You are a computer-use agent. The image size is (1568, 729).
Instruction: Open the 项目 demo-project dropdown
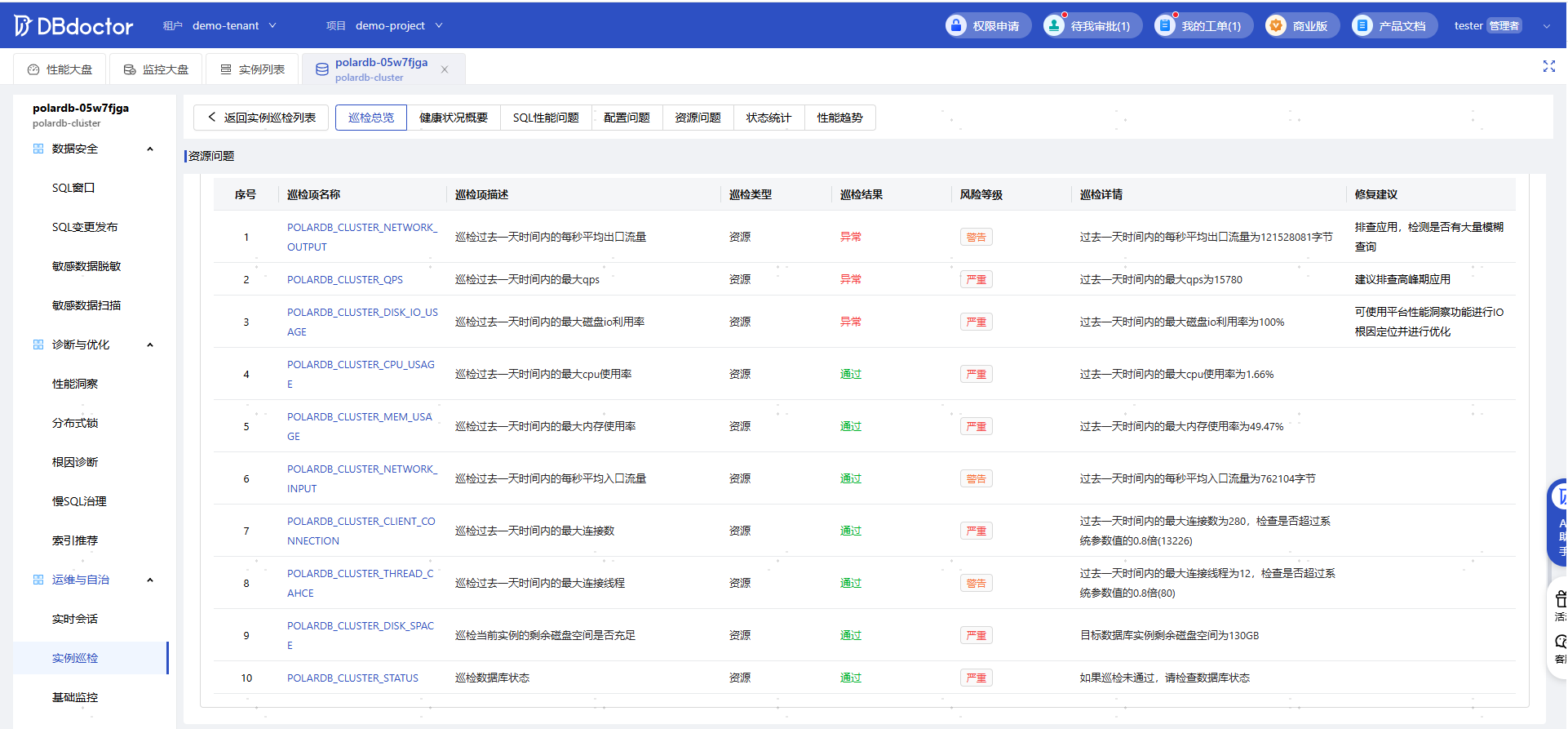(385, 26)
